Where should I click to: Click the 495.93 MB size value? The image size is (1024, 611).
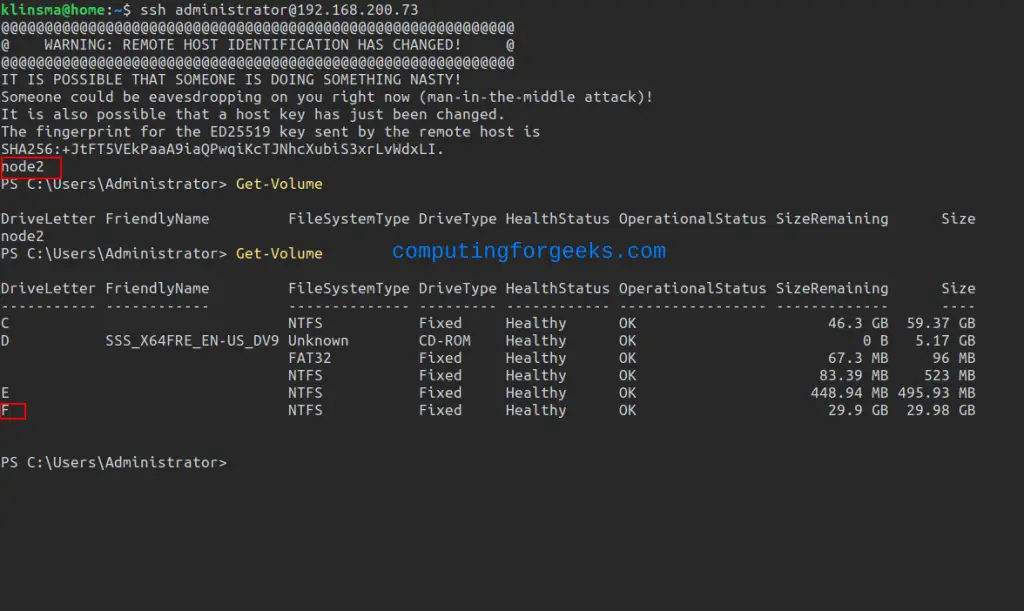936,393
